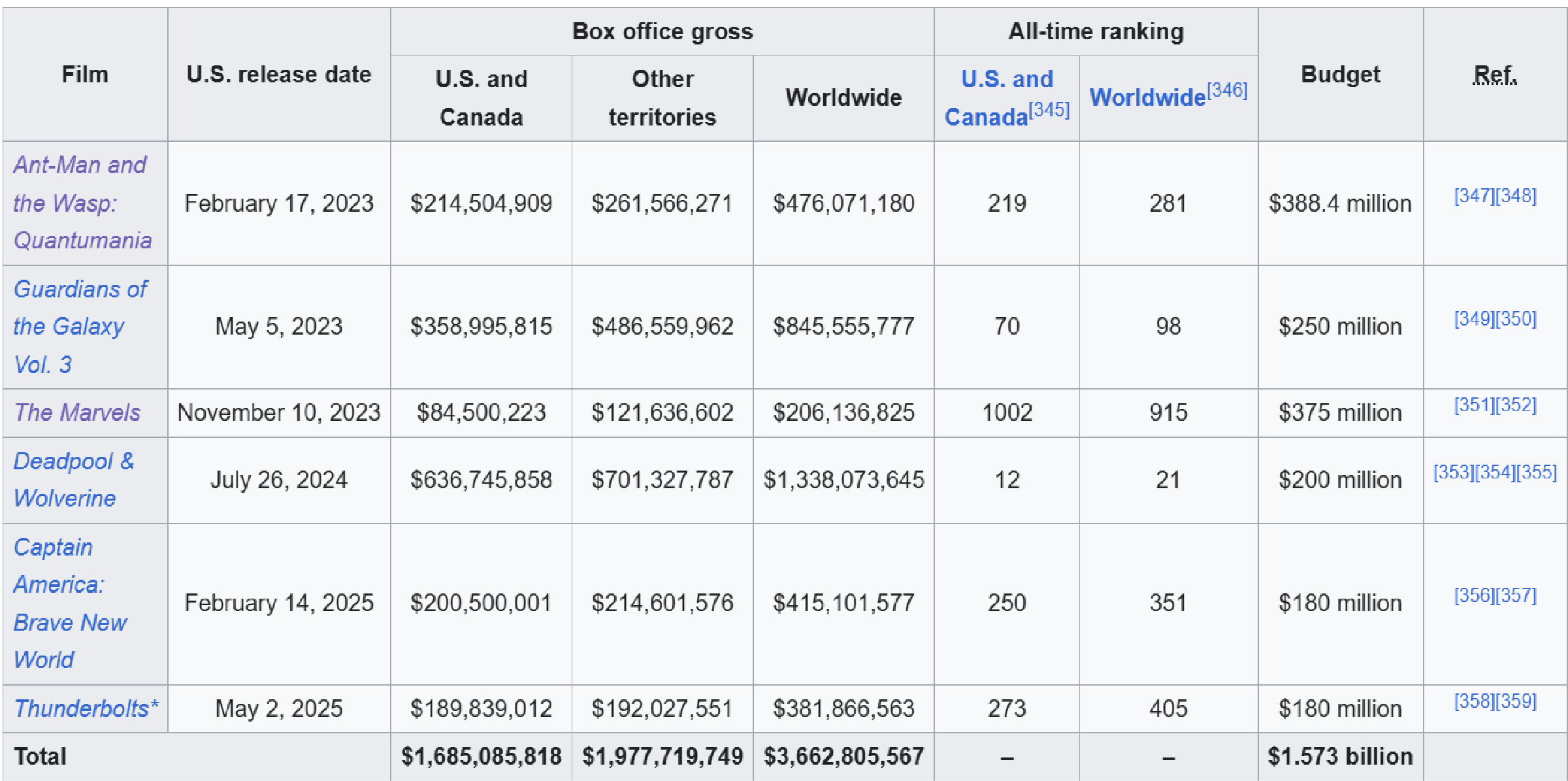
Task: Go to Captain America: Brave New World
Action: tap(59, 603)
